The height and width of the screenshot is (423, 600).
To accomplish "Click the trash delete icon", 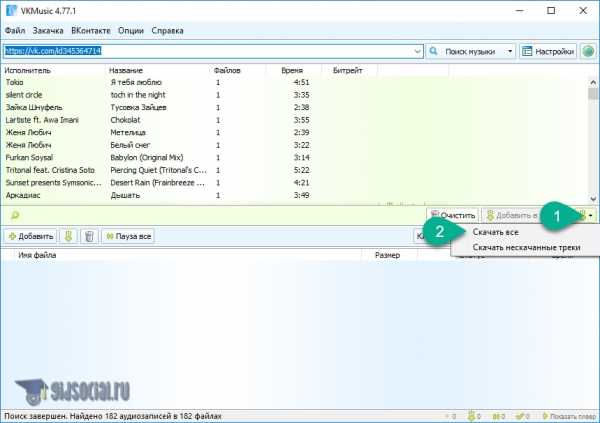I will [x=89, y=237].
